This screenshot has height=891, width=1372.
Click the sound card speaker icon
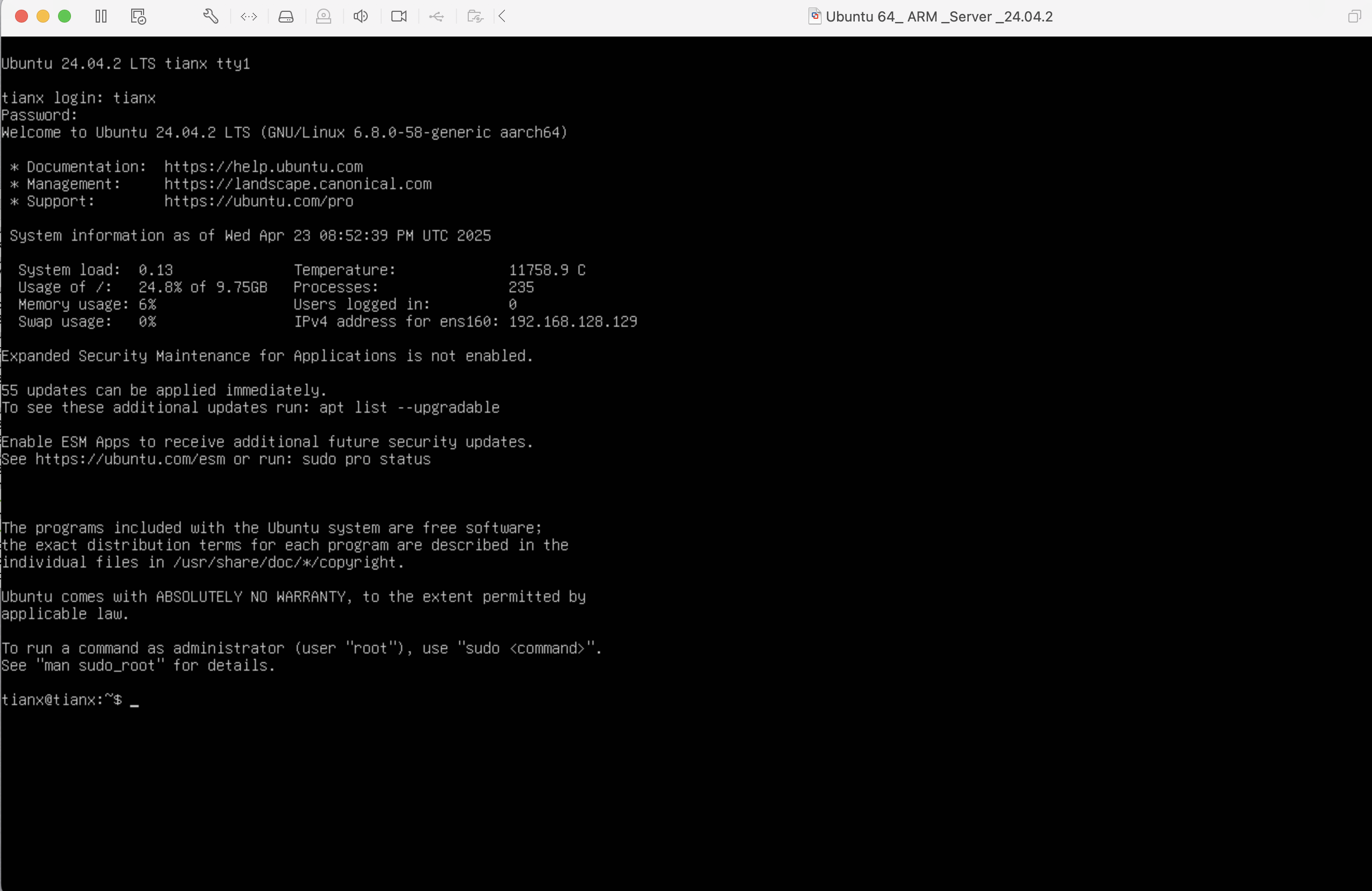[x=361, y=16]
